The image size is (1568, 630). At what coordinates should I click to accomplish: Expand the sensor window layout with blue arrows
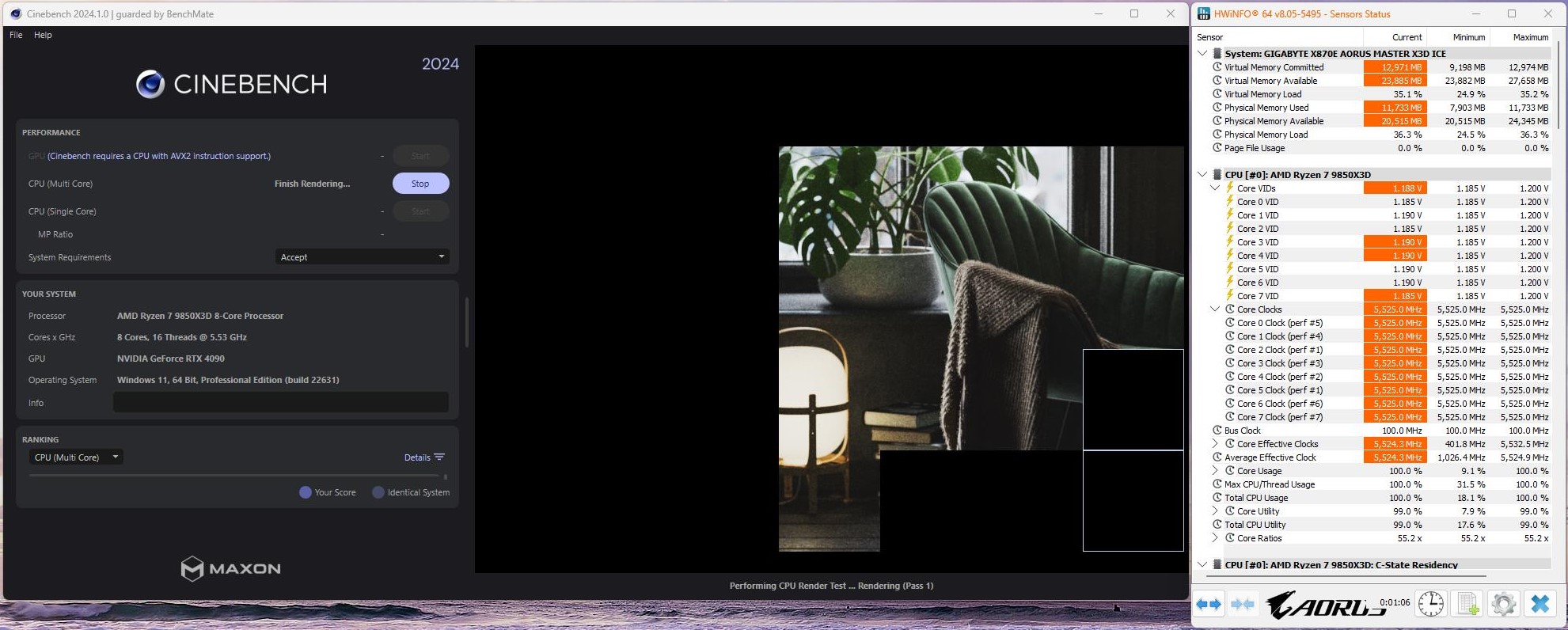[x=1208, y=605]
